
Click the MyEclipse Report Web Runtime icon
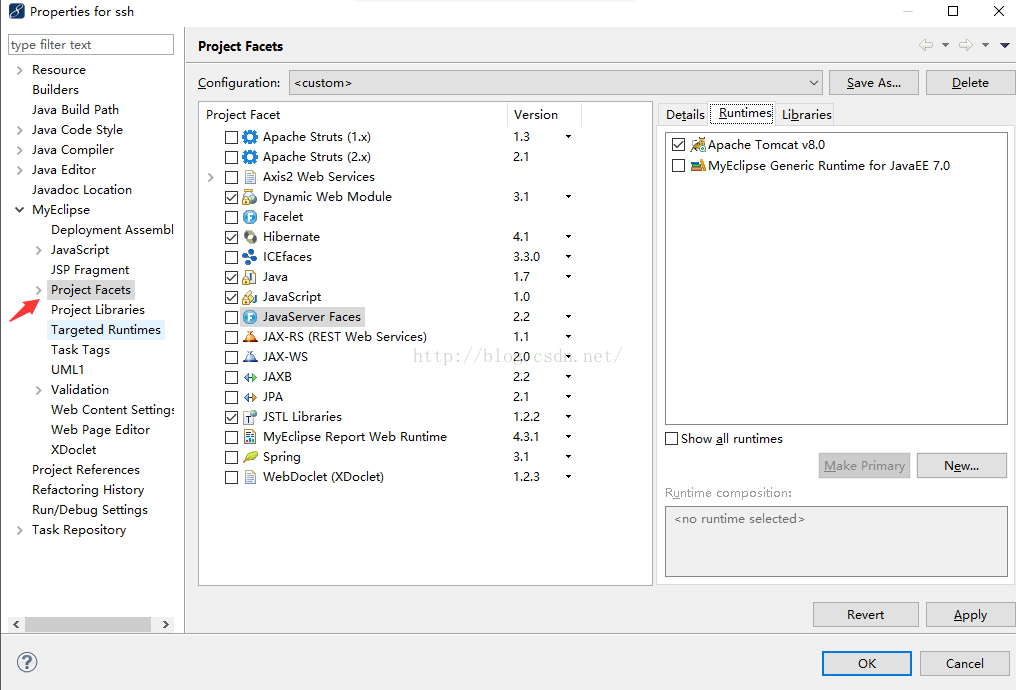pos(250,437)
